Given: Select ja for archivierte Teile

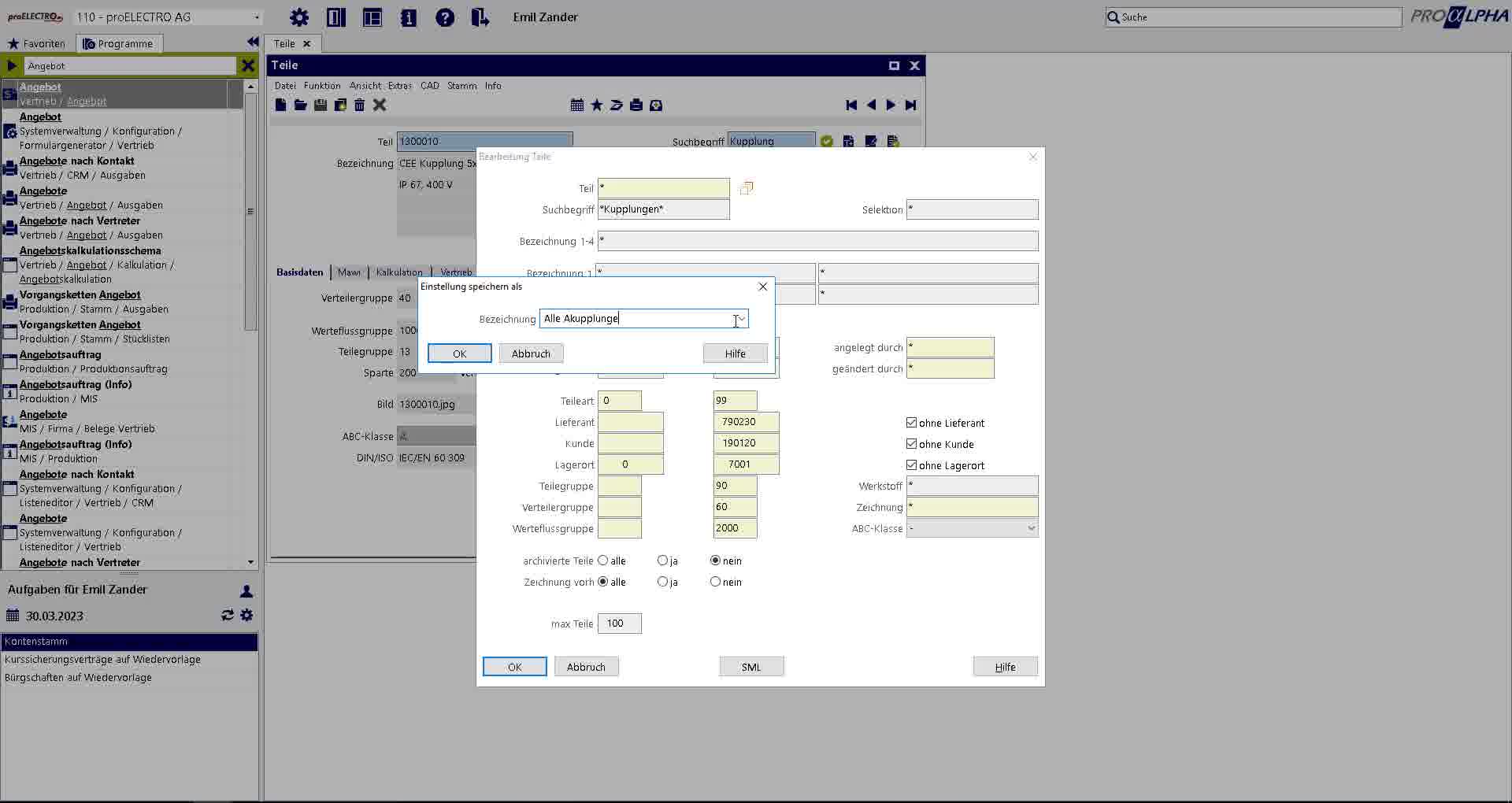Looking at the screenshot, I should (662, 561).
